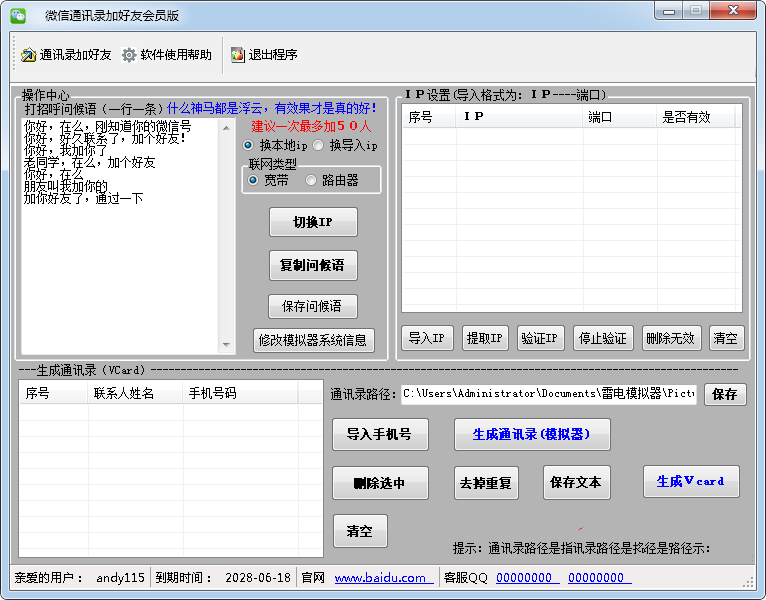This screenshot has width=766, height=600.
Task: Click the 生成Vcard button
Action: (x=691, y=482)
